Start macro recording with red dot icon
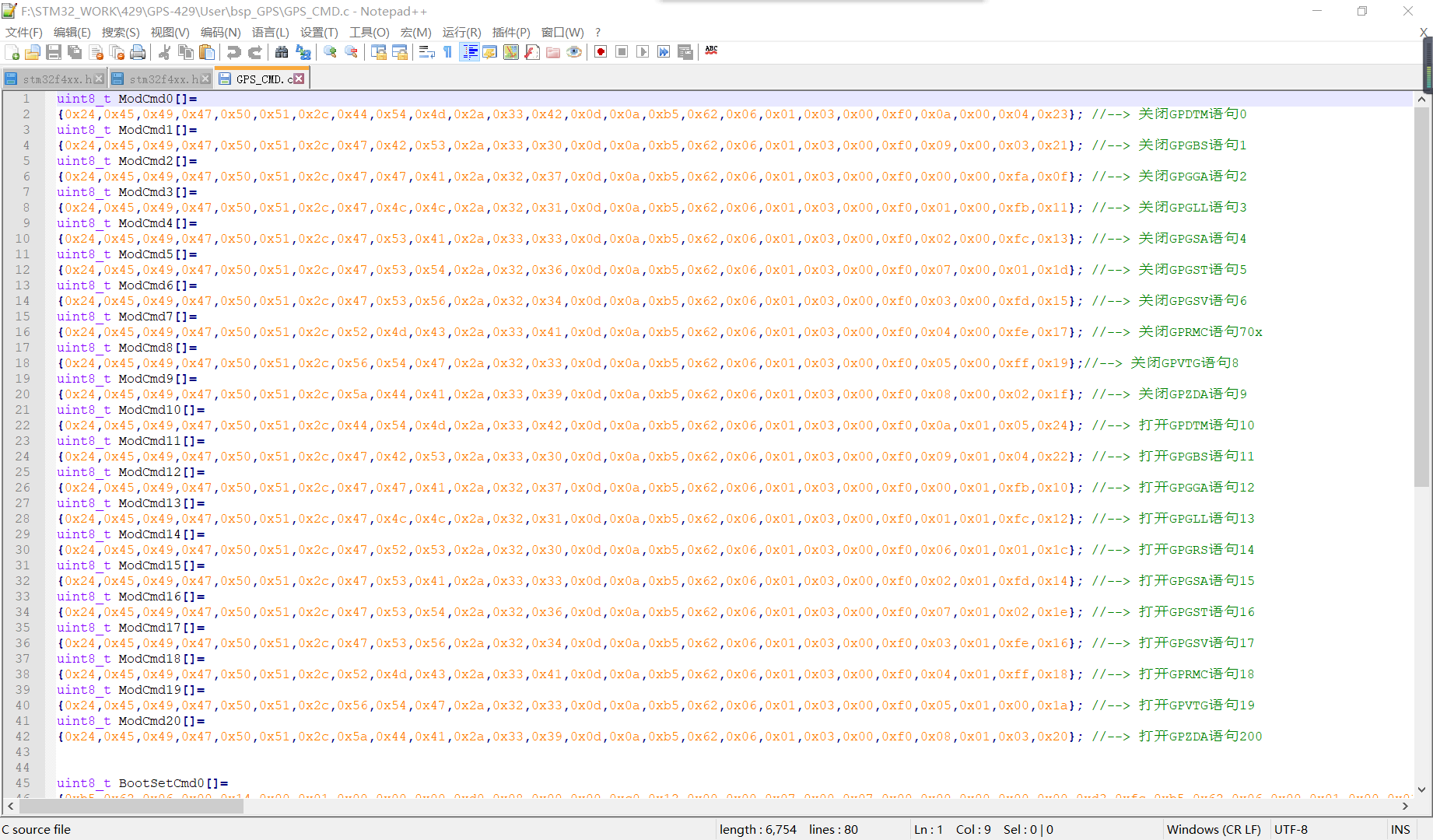This screenshot has height=840, width=1433. tap(601, 52)
